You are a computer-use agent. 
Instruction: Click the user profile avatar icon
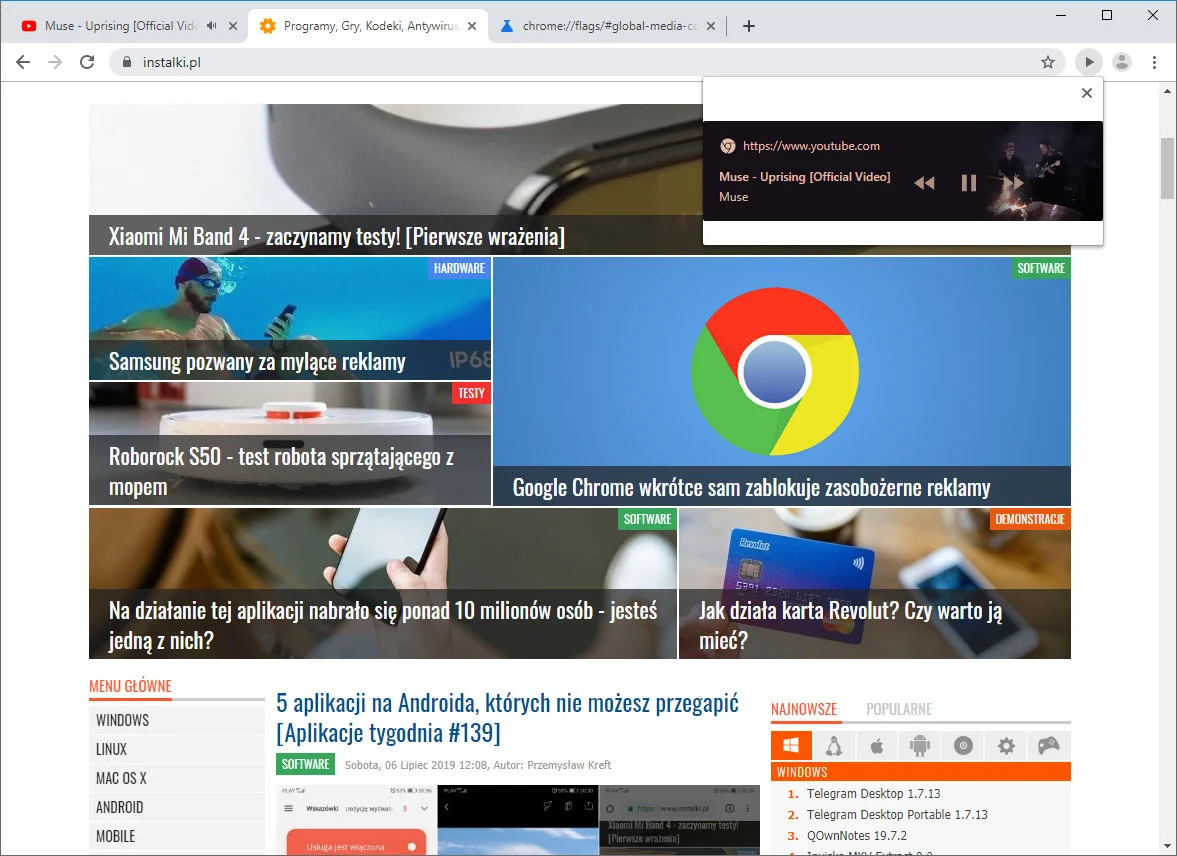[x=1122, y=62]
